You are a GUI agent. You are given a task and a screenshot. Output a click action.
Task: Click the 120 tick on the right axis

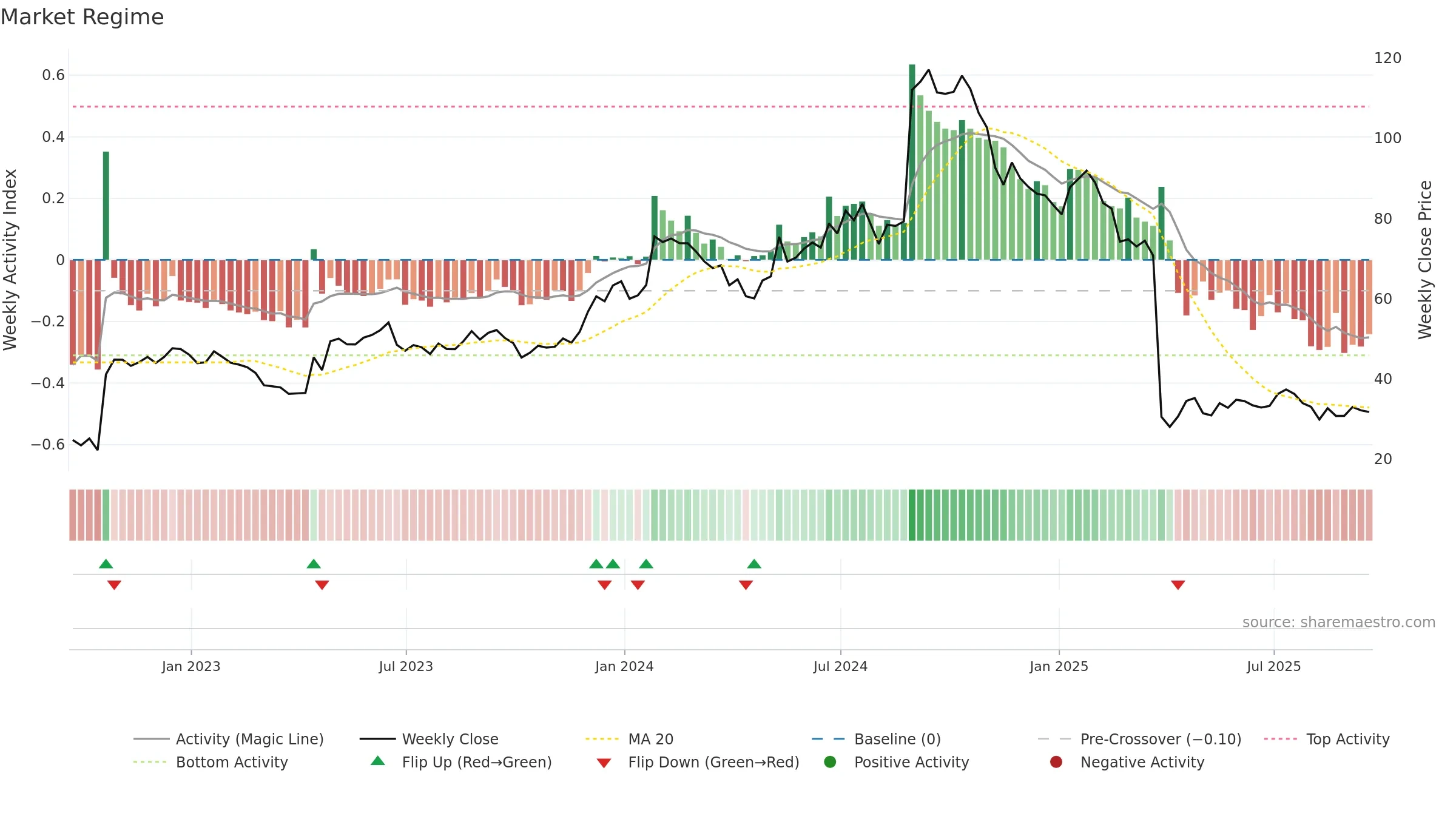1388,58
